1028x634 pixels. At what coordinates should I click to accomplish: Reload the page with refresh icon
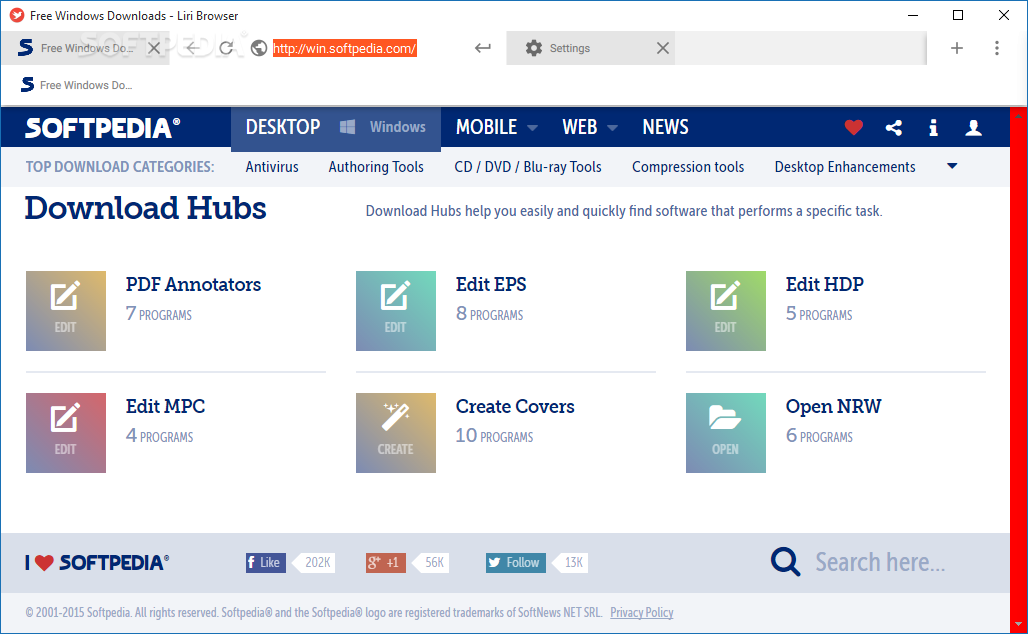tap(226, 48)
